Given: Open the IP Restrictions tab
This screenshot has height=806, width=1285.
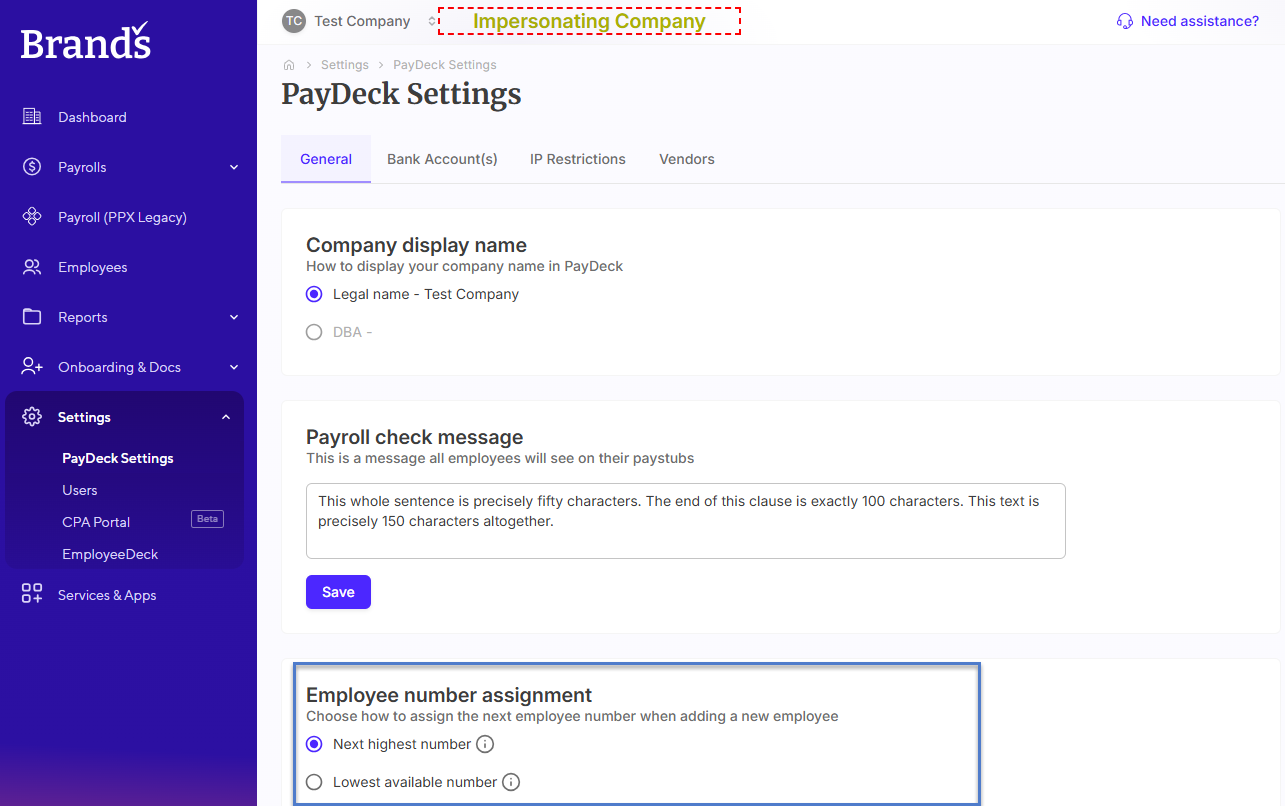Looking at the screenshot, I should [578, 159].
